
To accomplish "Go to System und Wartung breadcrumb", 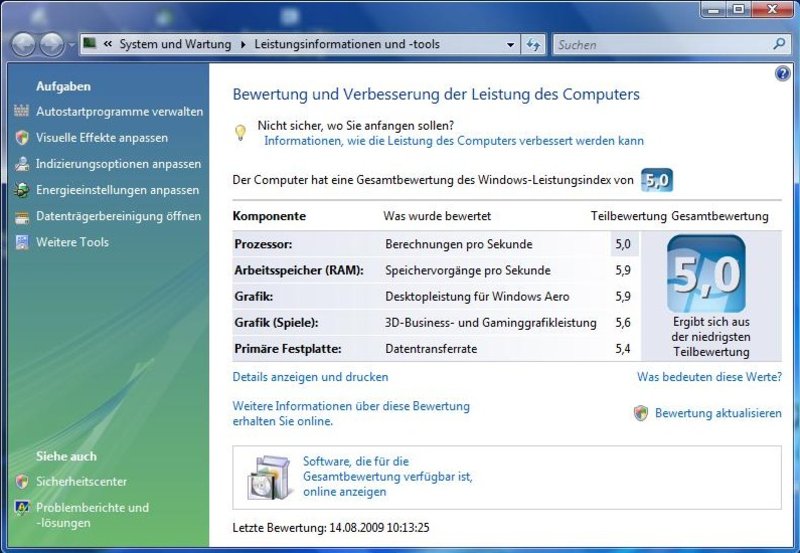I will point(175,44).
